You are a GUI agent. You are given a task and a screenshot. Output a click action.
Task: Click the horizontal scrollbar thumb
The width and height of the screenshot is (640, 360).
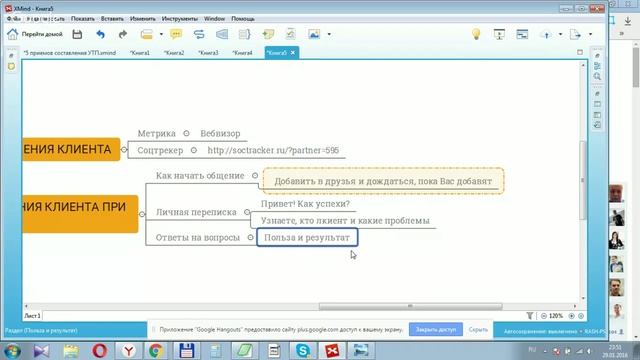tap(410, 306)
